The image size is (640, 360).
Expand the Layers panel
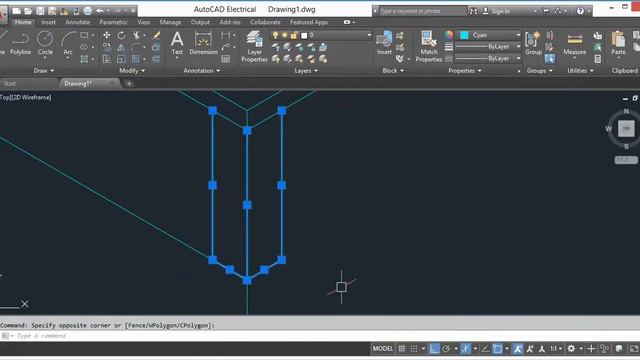coord(306,71)
